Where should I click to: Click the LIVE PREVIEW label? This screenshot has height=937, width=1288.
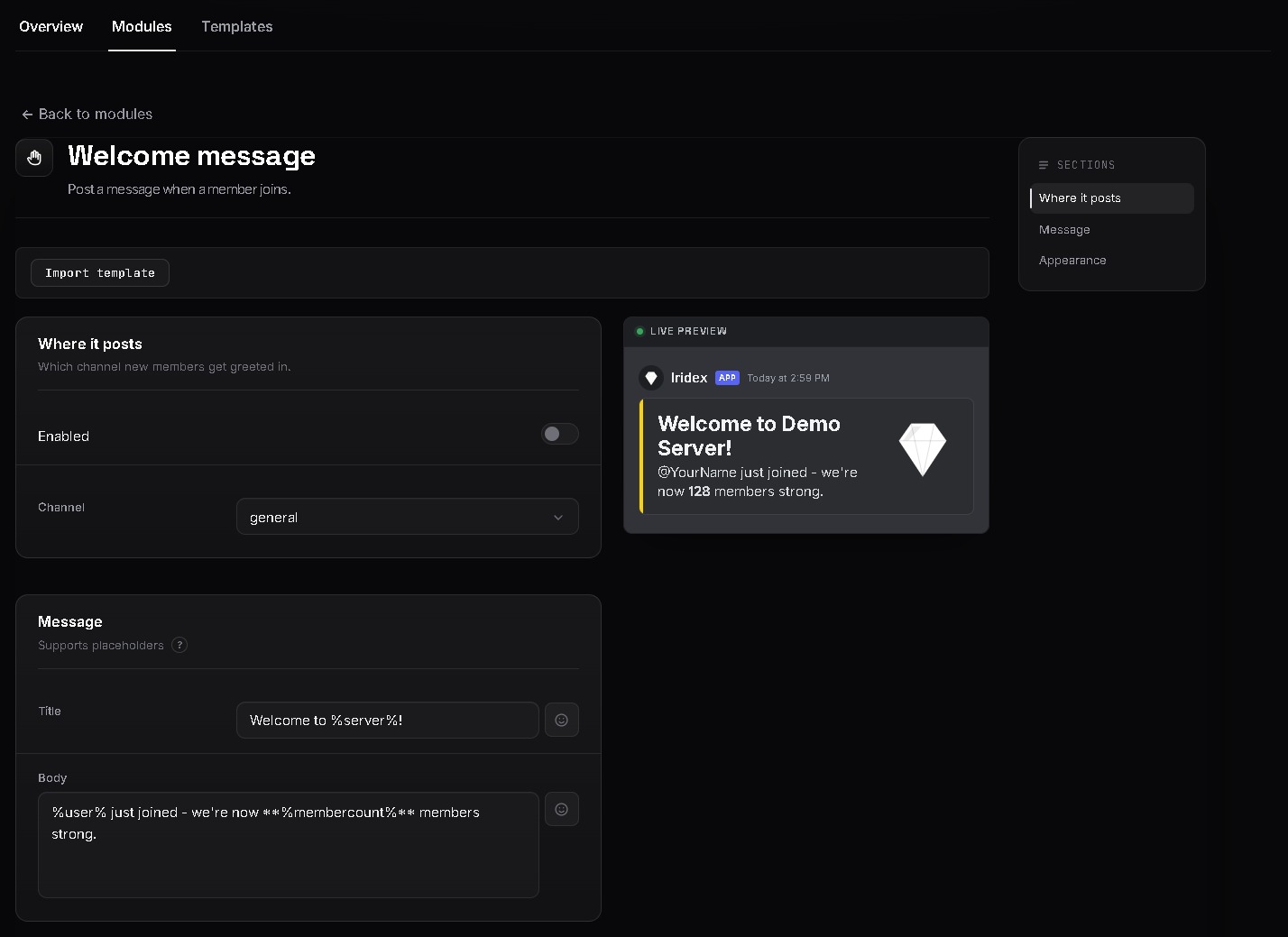tap(688, 331)
